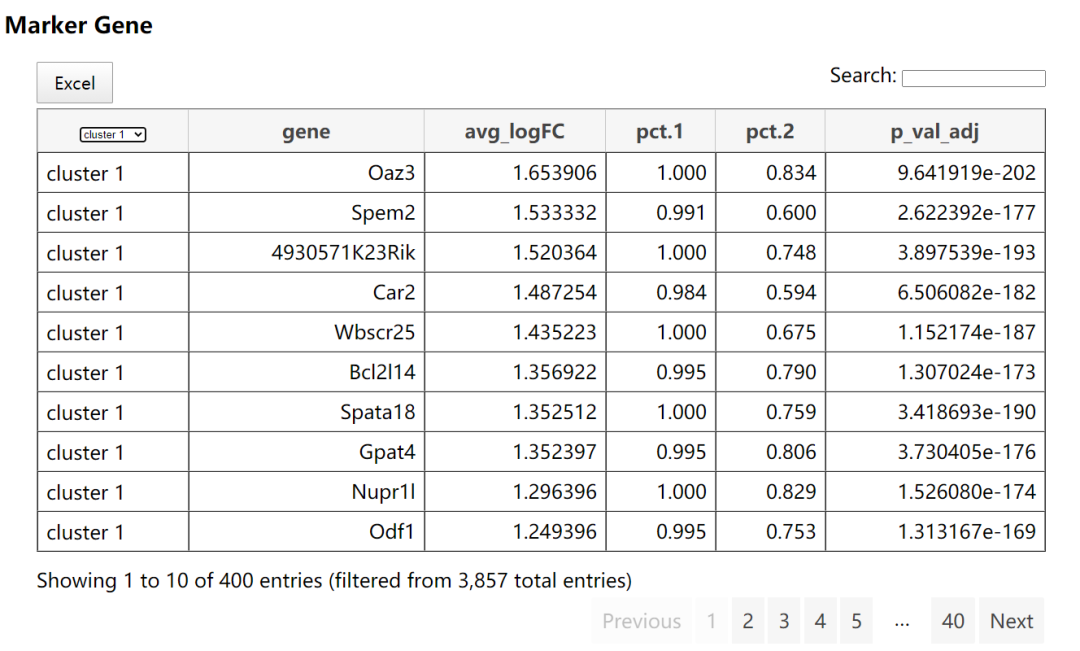Open page 5 of the table
This screenshot has width=1080, height=651.
pos(856,621)
